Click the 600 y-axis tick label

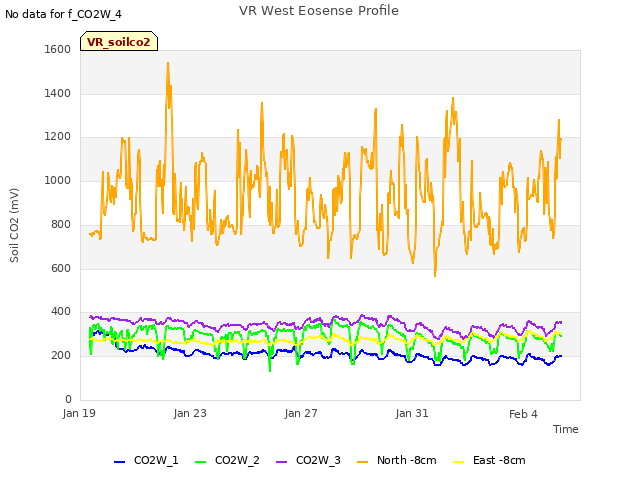(61, 269)
